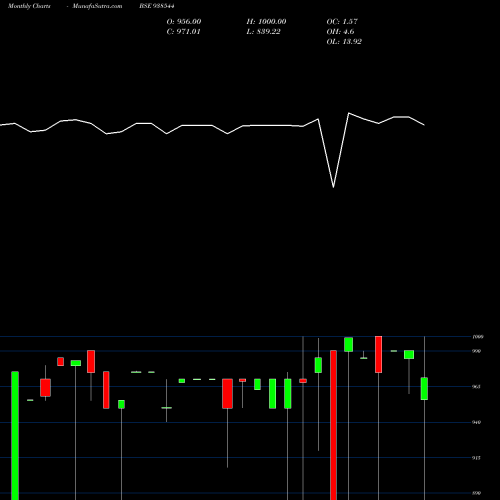Viewport: 500px width, 500px height.
Task: Click the 890 price axis label
Action: pos(477,493)
